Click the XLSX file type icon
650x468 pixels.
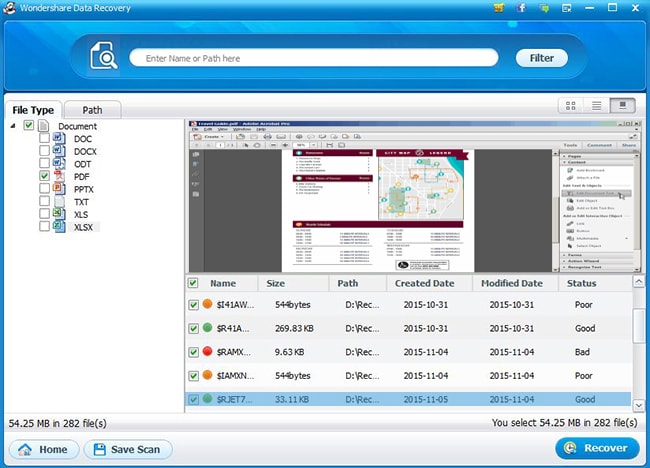(x=59, y=227)
